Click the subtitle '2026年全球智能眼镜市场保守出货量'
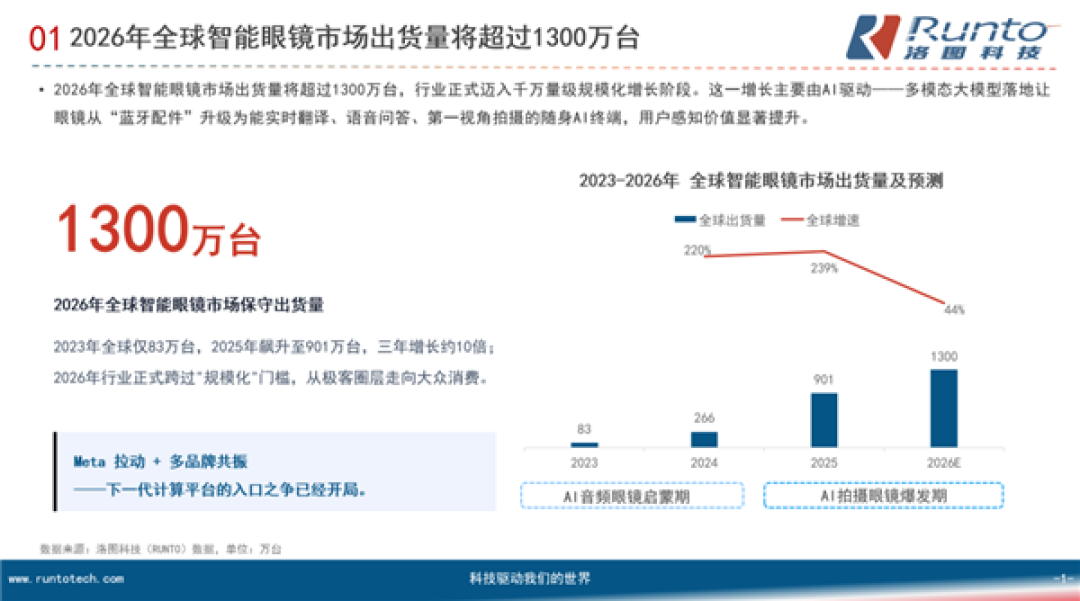 coord(189,304)
